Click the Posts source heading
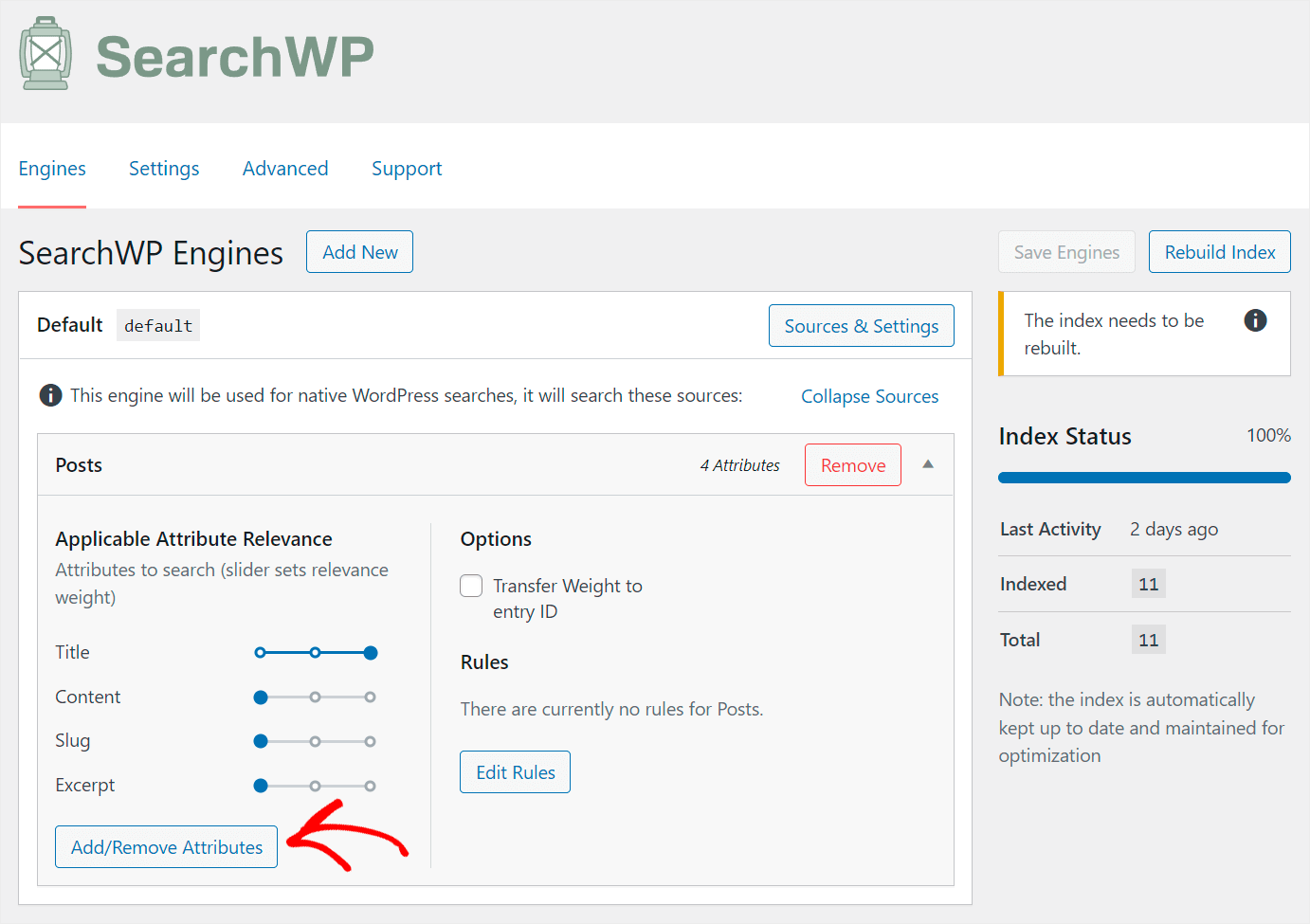 tap(79, 465)
